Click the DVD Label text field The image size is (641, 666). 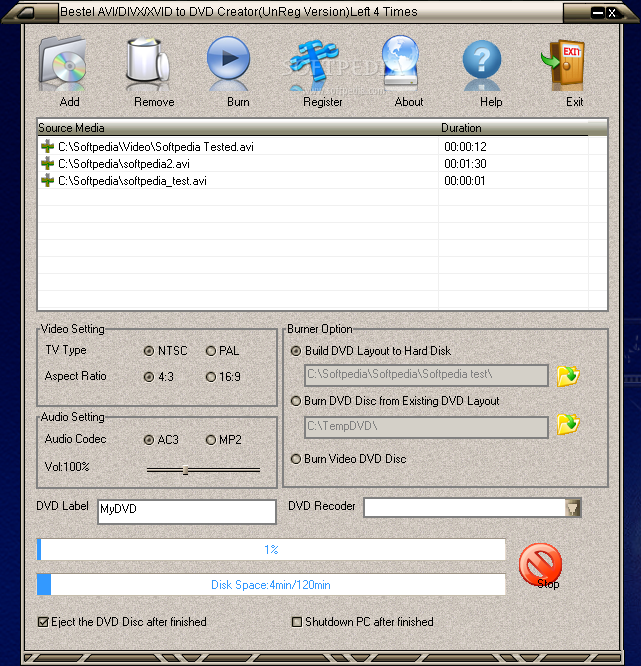point(187,511)
